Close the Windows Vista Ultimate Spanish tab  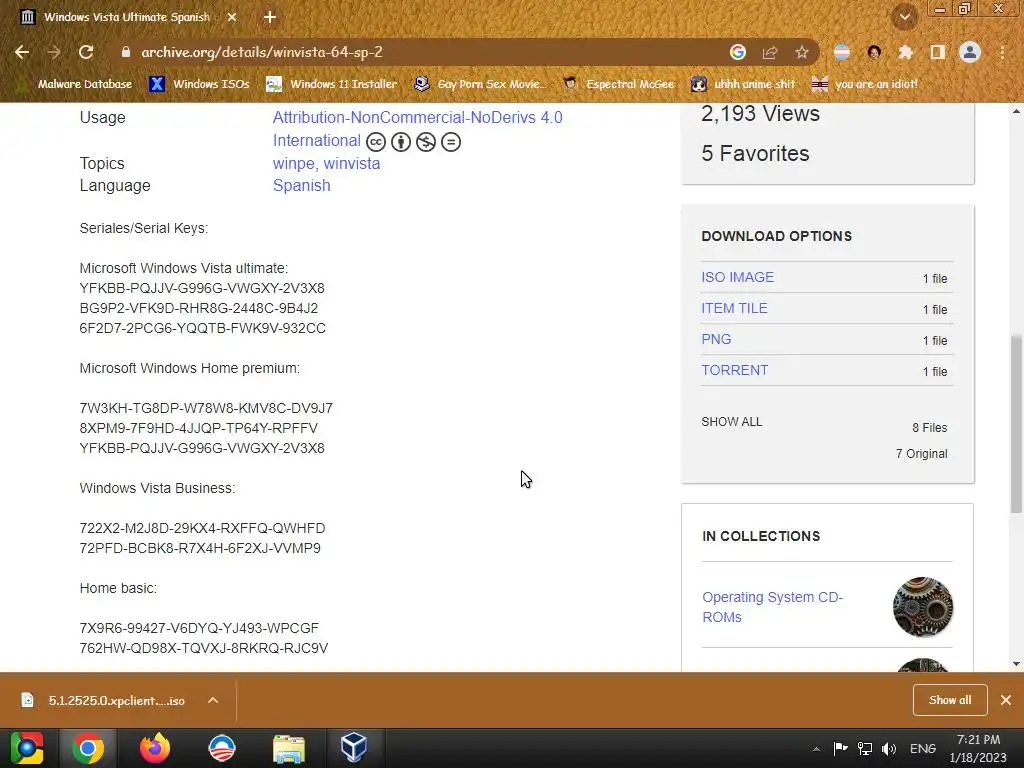pyautogui.click(x=232, y=17)
